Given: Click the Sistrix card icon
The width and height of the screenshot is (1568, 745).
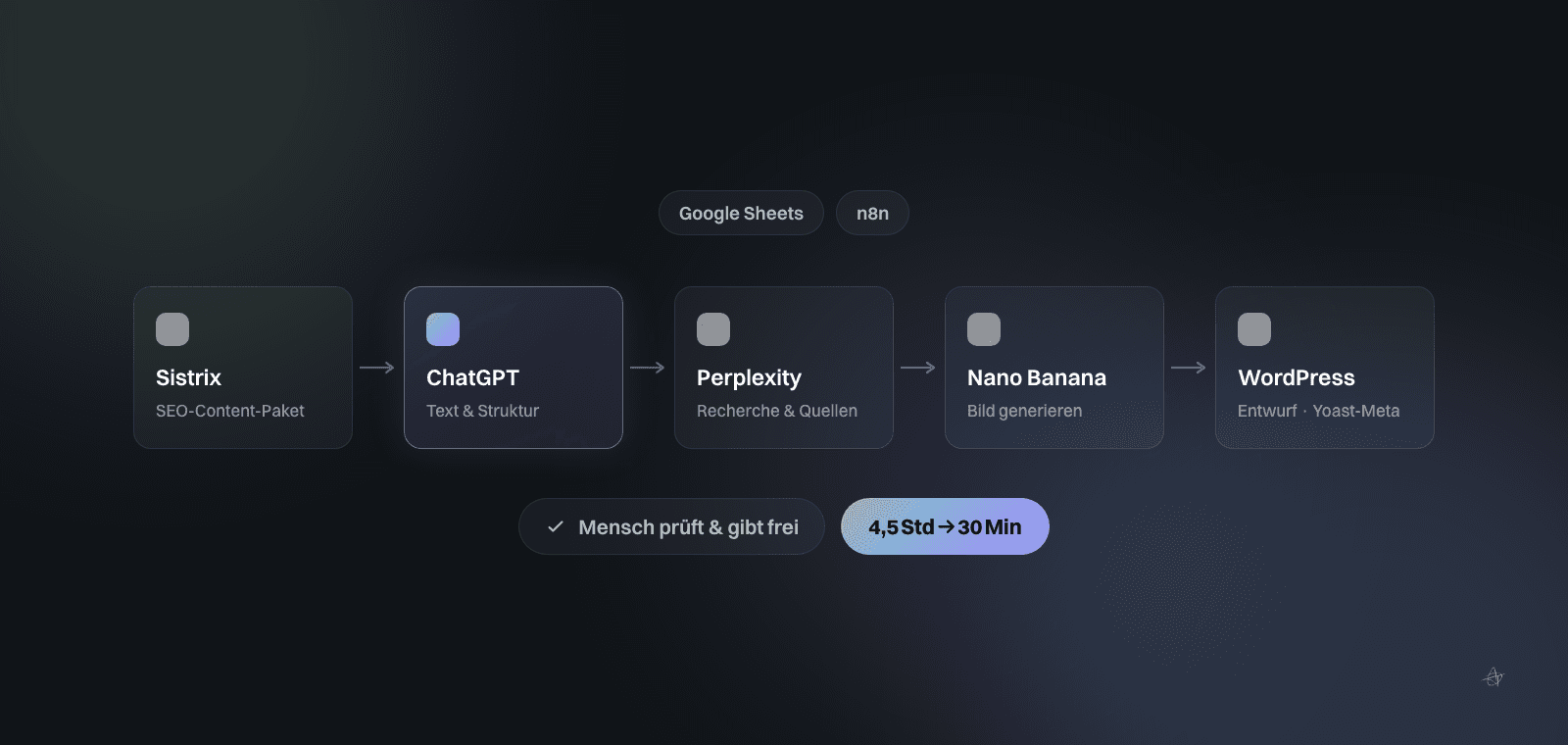Looking at the screenshot, I should click(x=172, y=329).
